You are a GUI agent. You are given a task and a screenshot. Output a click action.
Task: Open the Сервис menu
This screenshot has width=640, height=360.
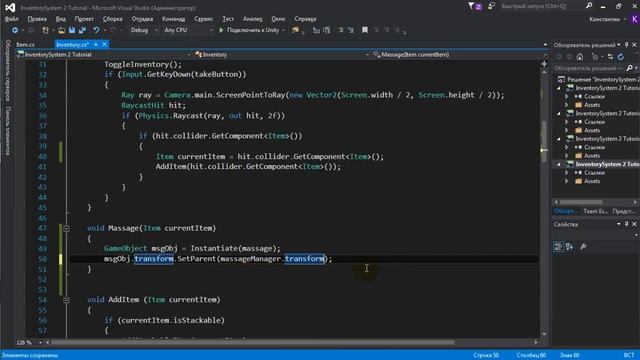(203, 19)
